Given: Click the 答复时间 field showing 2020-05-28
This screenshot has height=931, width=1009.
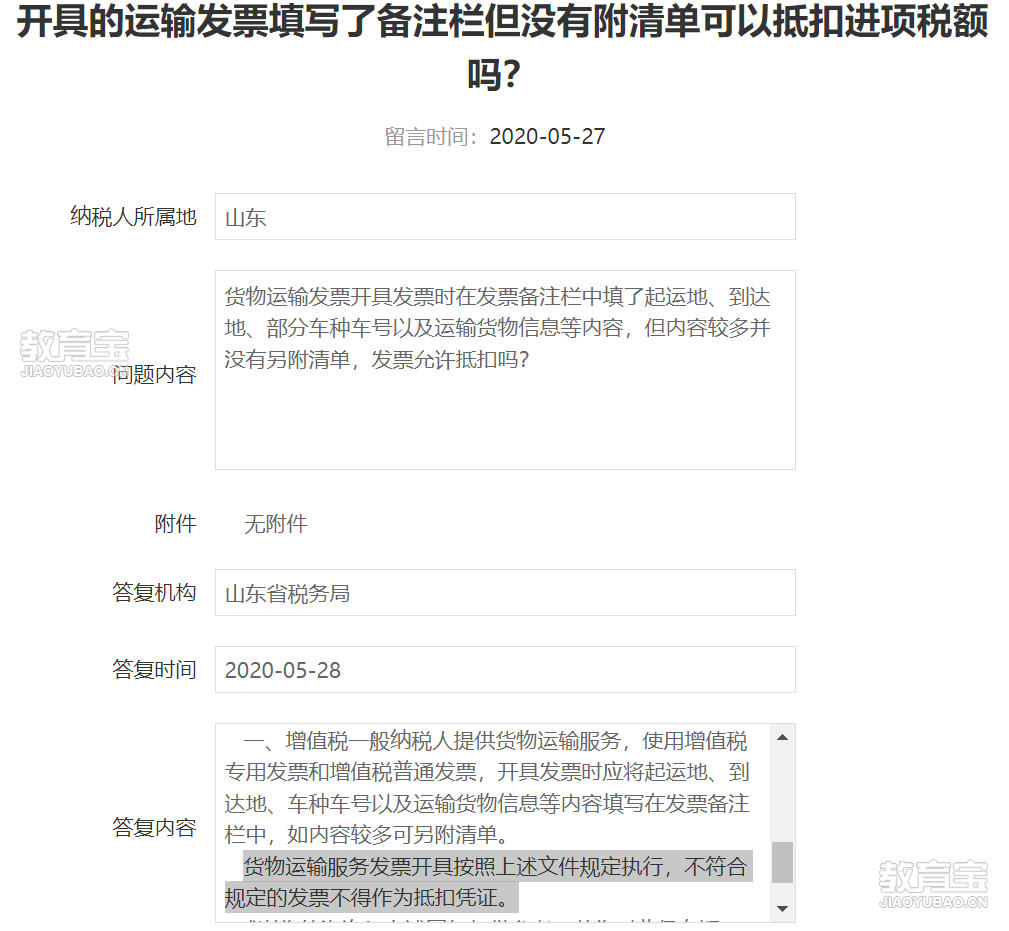Looking at the screenshot, I should (505, 670).
